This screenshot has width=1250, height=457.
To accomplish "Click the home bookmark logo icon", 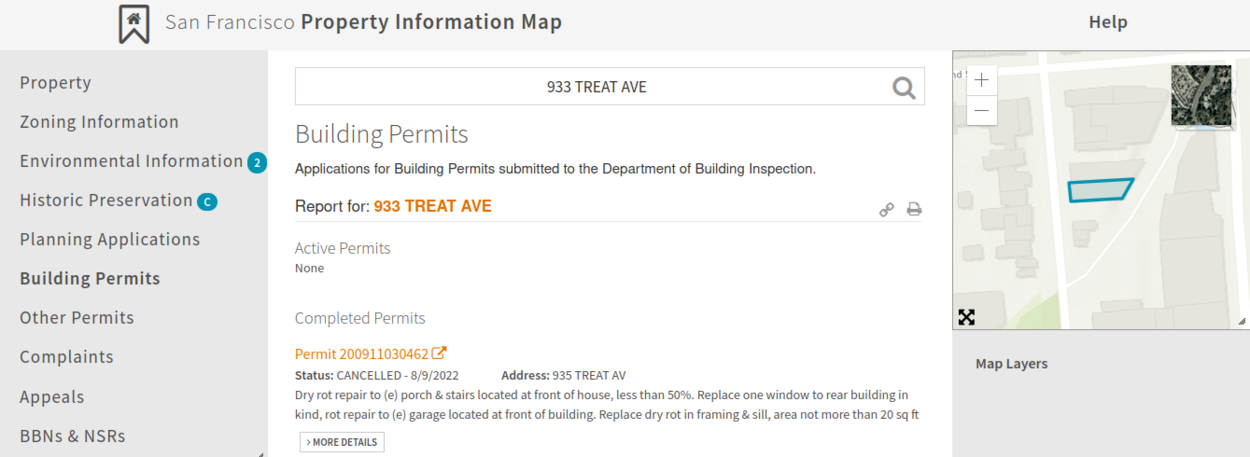I will tap(134, 24).
